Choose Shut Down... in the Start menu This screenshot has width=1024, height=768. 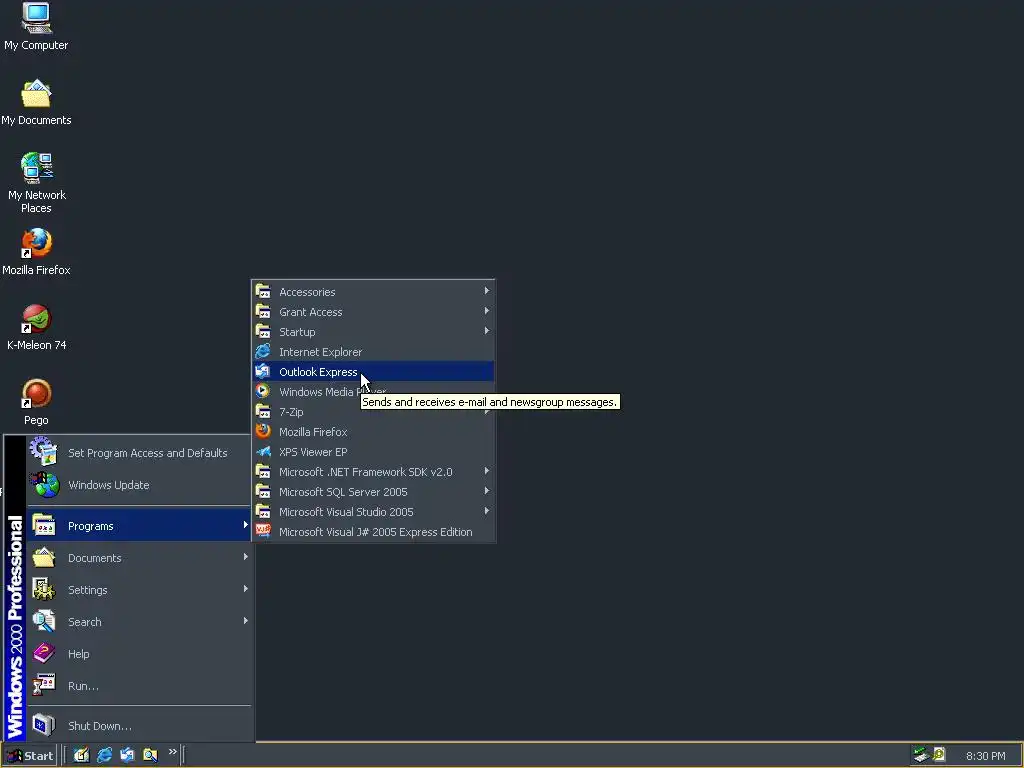tap(138, 726)
